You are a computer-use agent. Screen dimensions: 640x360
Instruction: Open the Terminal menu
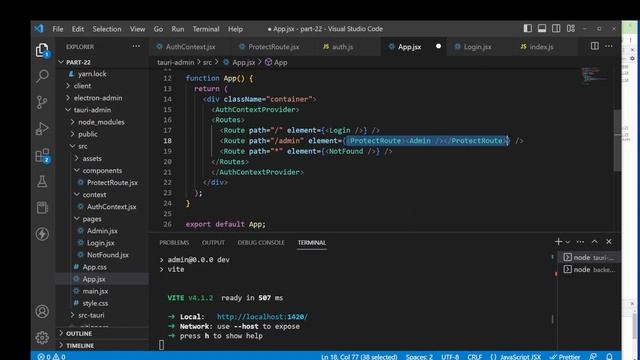tap(206, 29)
